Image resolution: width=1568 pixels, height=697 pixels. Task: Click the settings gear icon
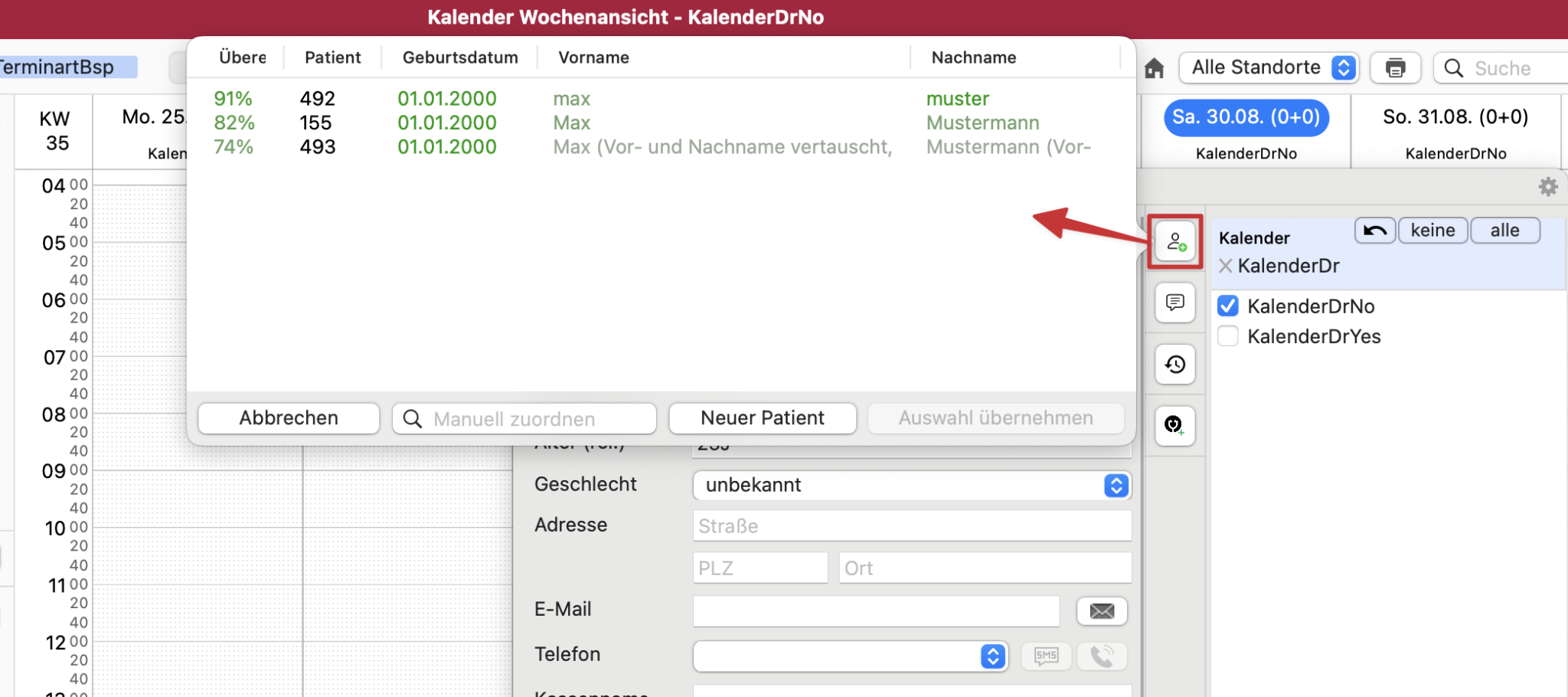(1548, 187)
